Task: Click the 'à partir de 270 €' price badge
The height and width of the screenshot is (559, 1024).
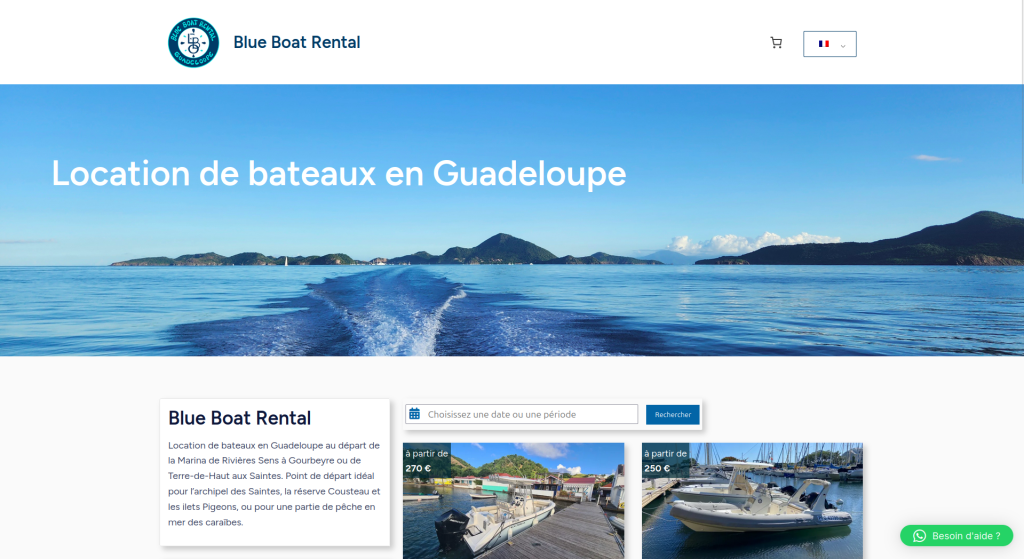Action: tap(426, 461)
